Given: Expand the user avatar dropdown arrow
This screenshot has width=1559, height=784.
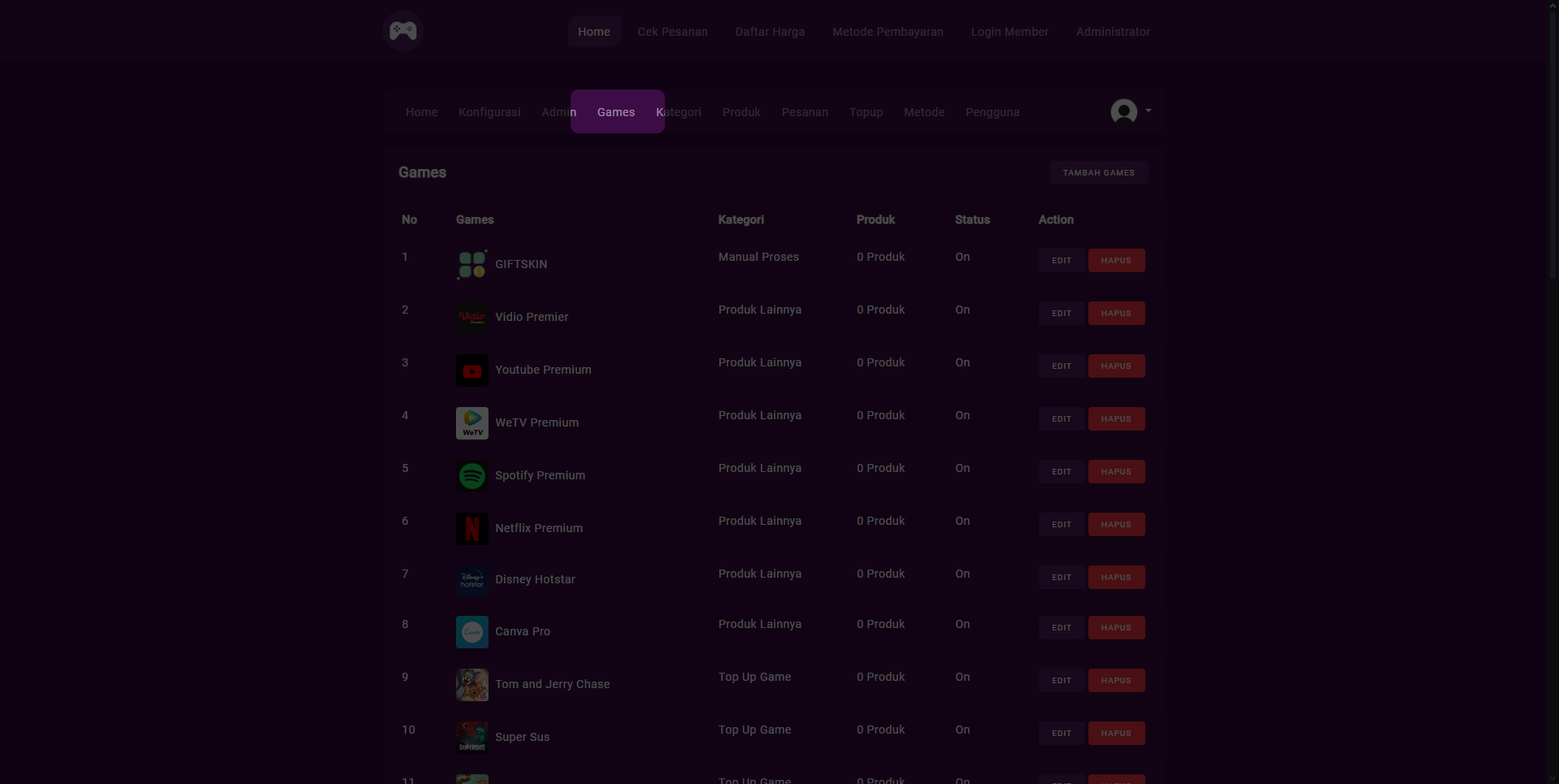Looking at the screenshot, I should pos(1148,110).
